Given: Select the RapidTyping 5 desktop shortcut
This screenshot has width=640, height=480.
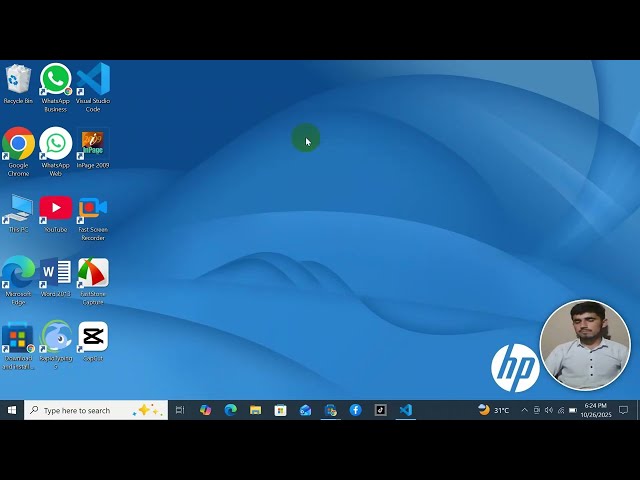Looking at the screenshot, I should [56, 345].
